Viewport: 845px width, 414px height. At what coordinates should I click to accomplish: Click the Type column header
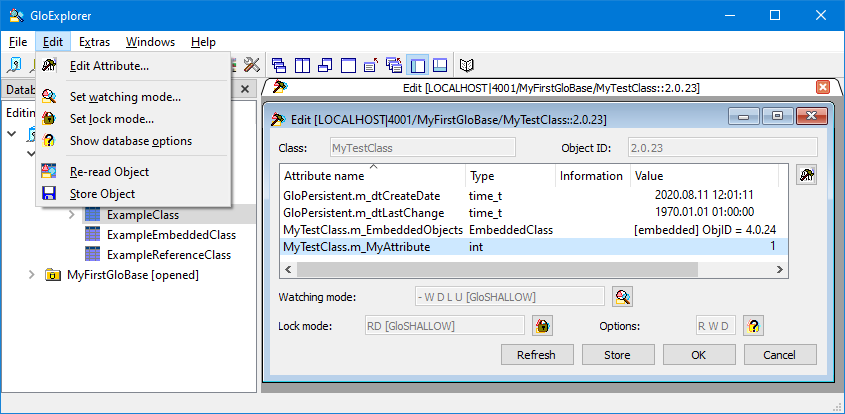510,176
